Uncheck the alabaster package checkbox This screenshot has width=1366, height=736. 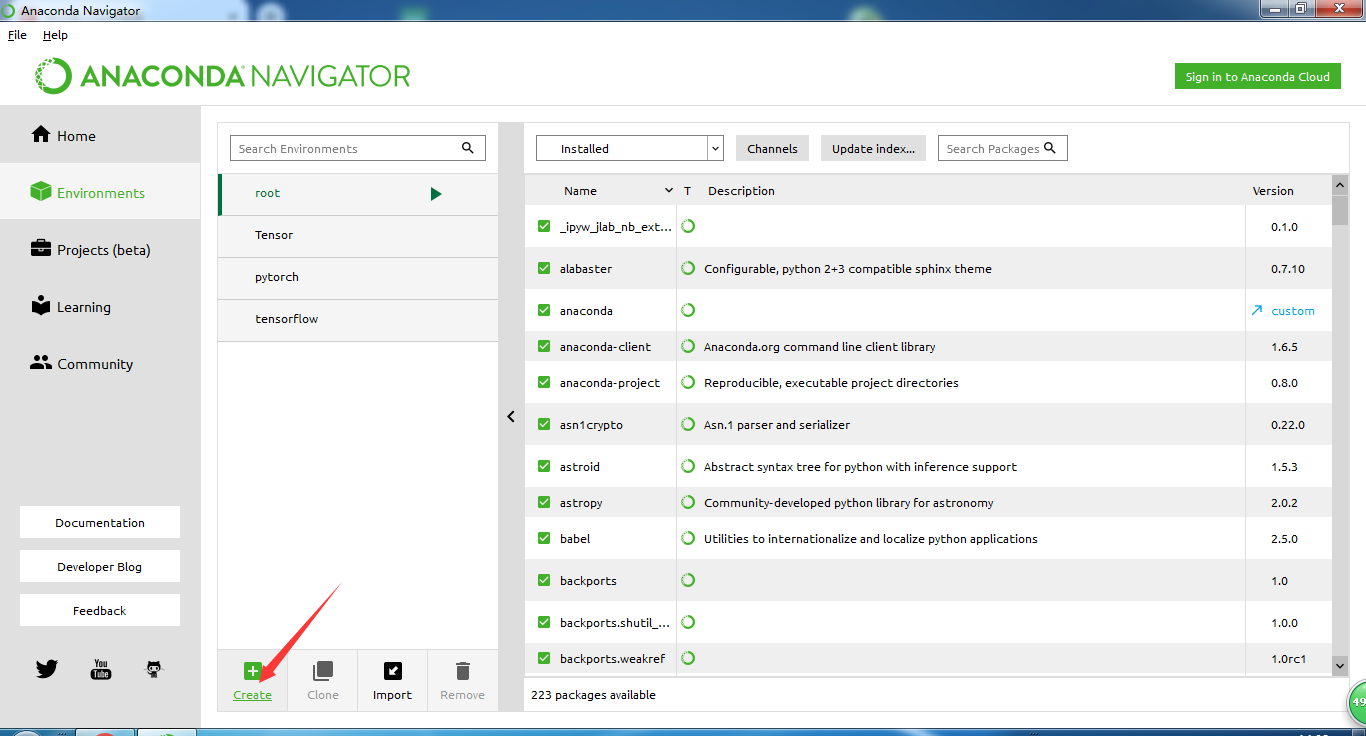[544, 268]
